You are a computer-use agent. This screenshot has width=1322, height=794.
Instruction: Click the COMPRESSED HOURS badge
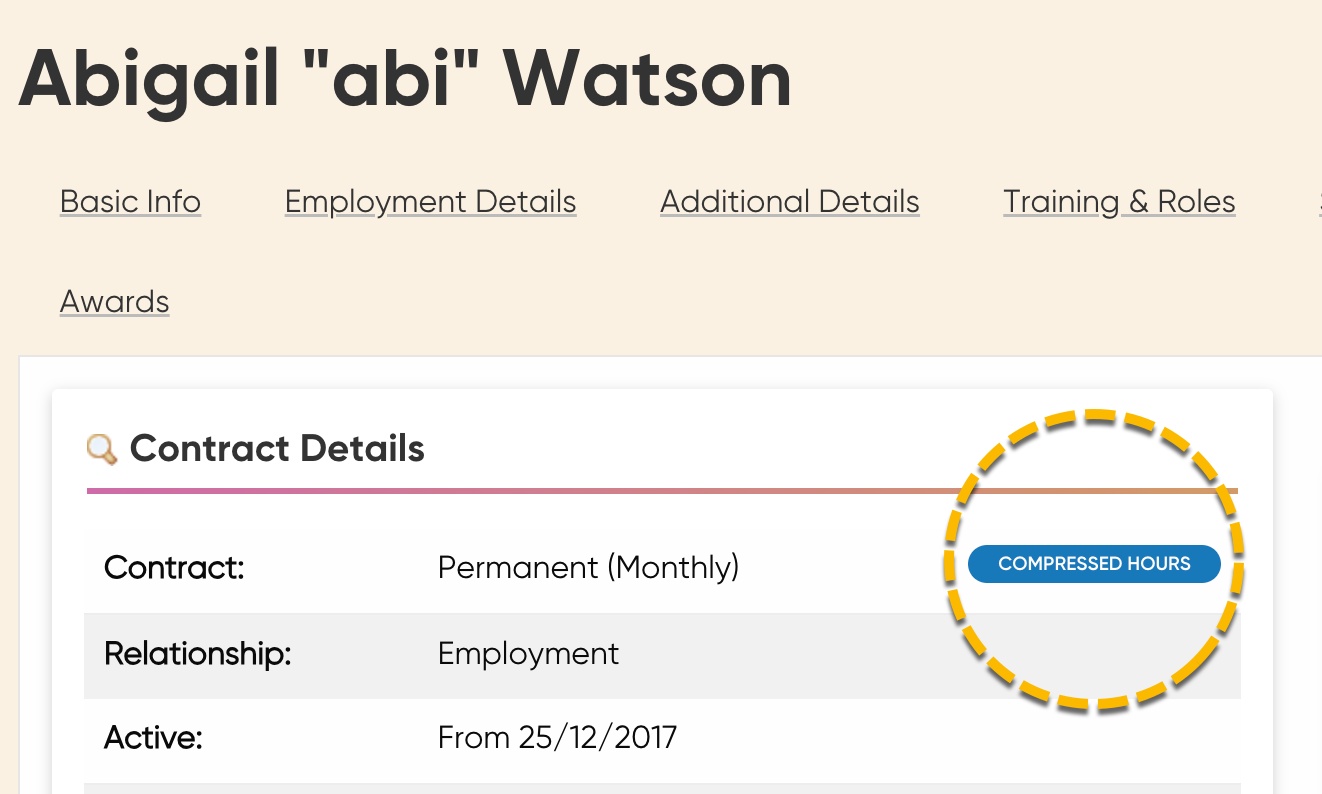pyautogui.click(x=1094, y=564)
